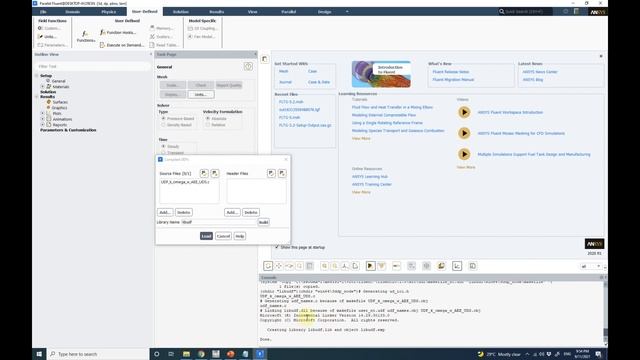640x360 pixels.
Task: Select Surfaces in the outline tree
Action: pos(60,102)
